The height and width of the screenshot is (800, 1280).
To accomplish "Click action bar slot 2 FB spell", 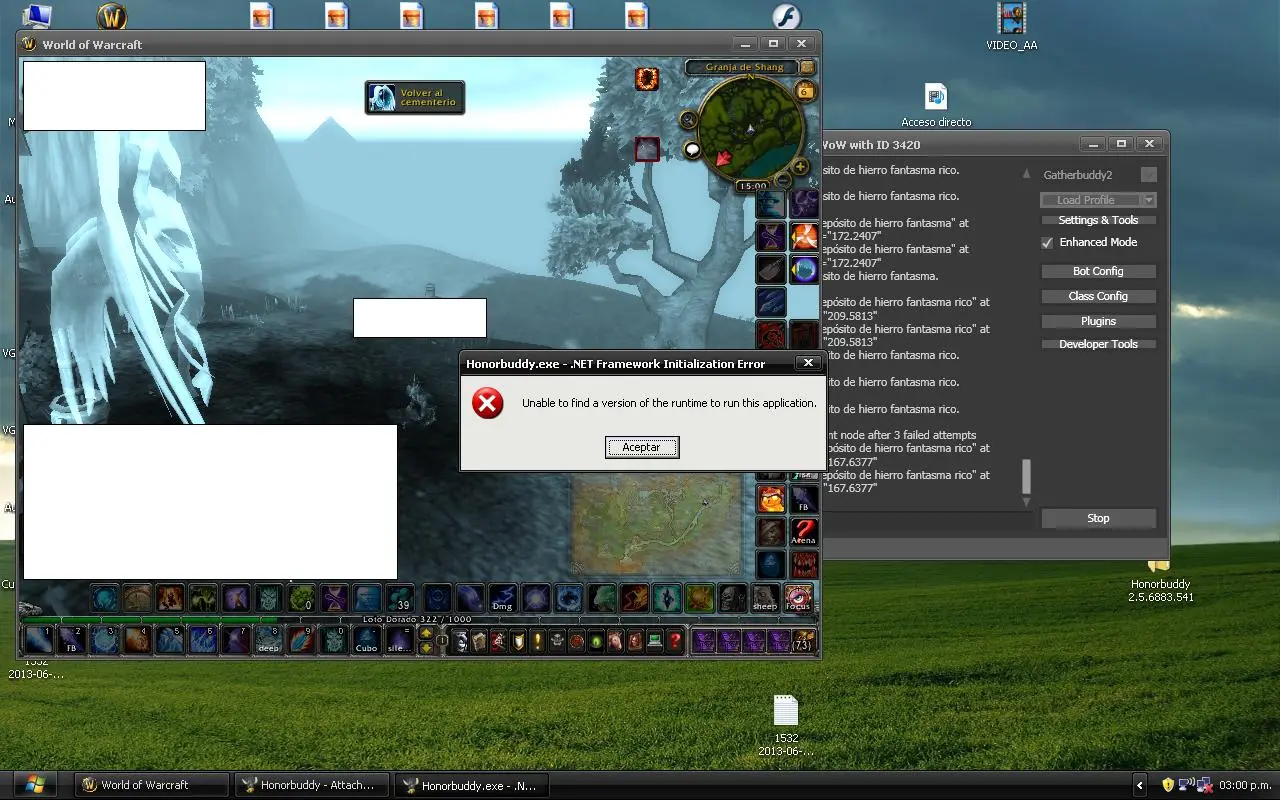I will click(71, 640).
